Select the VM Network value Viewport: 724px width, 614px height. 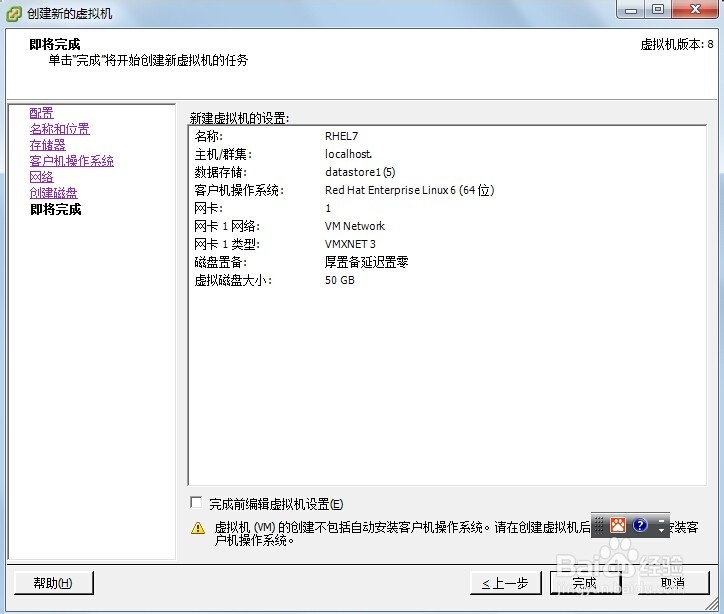[355, 226]
